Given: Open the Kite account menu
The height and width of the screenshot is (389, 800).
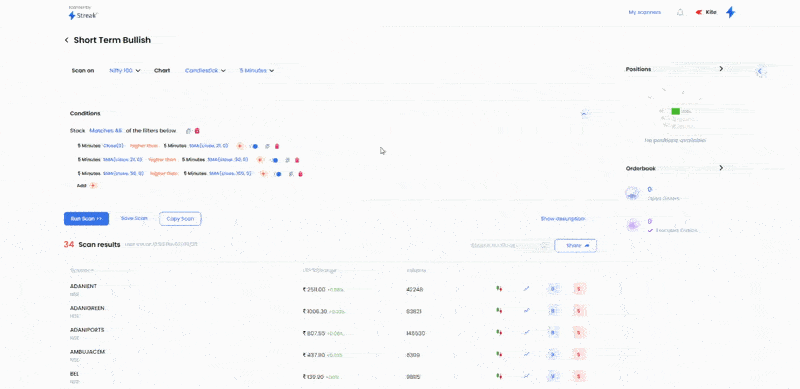Looking at the screenshot, I should [707, 12].
